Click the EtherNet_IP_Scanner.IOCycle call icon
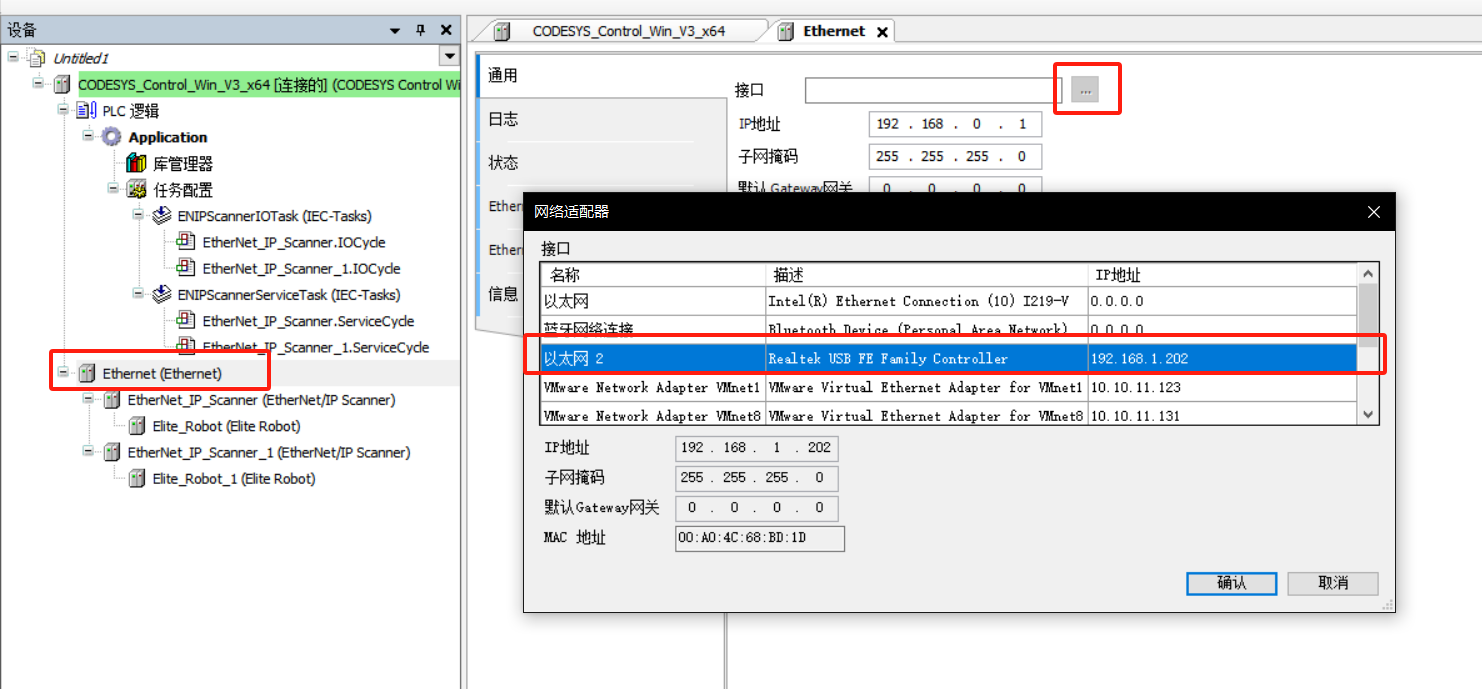 [186, 242]
